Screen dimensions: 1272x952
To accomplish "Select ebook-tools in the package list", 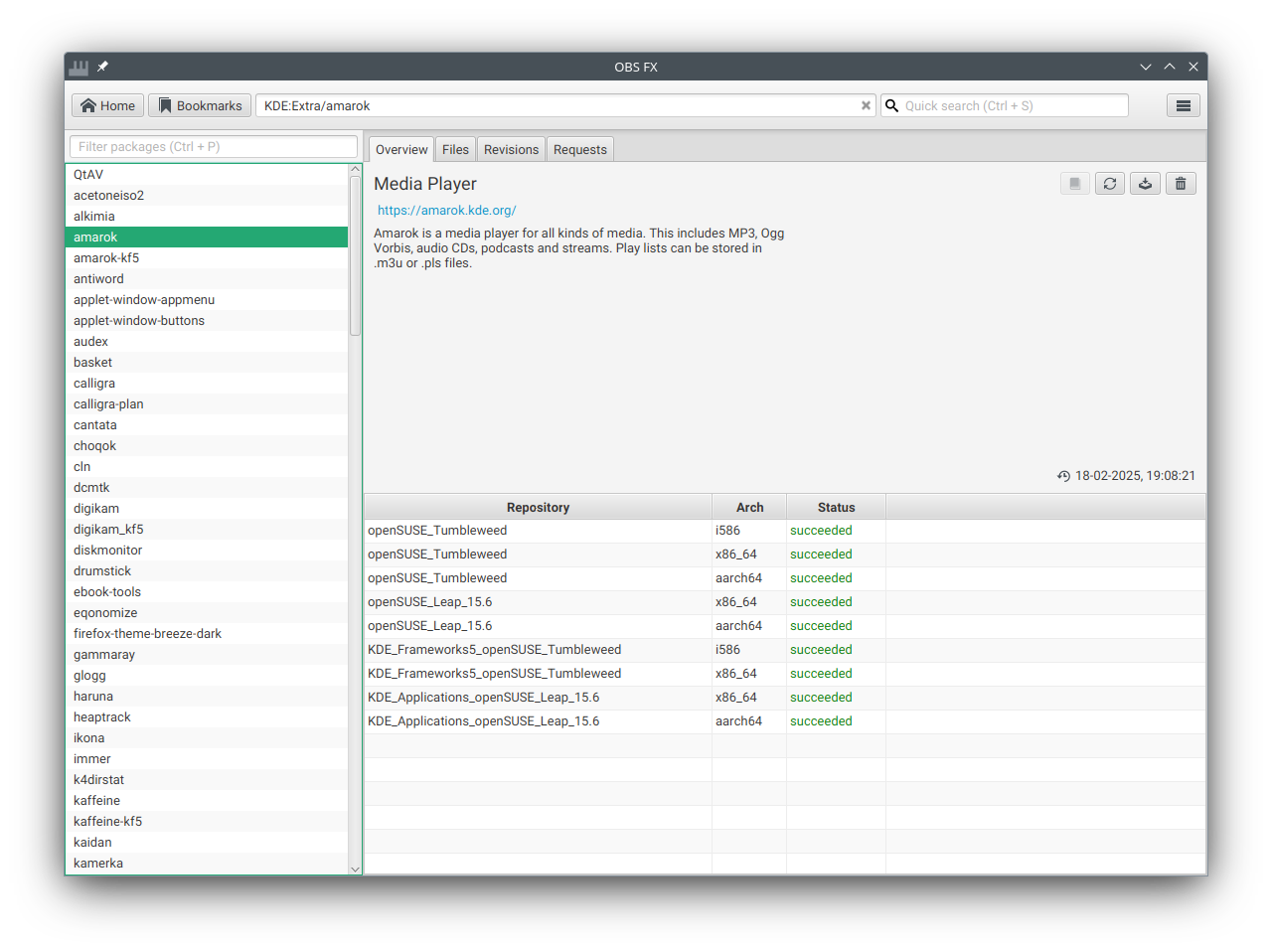I will point(207,592).
